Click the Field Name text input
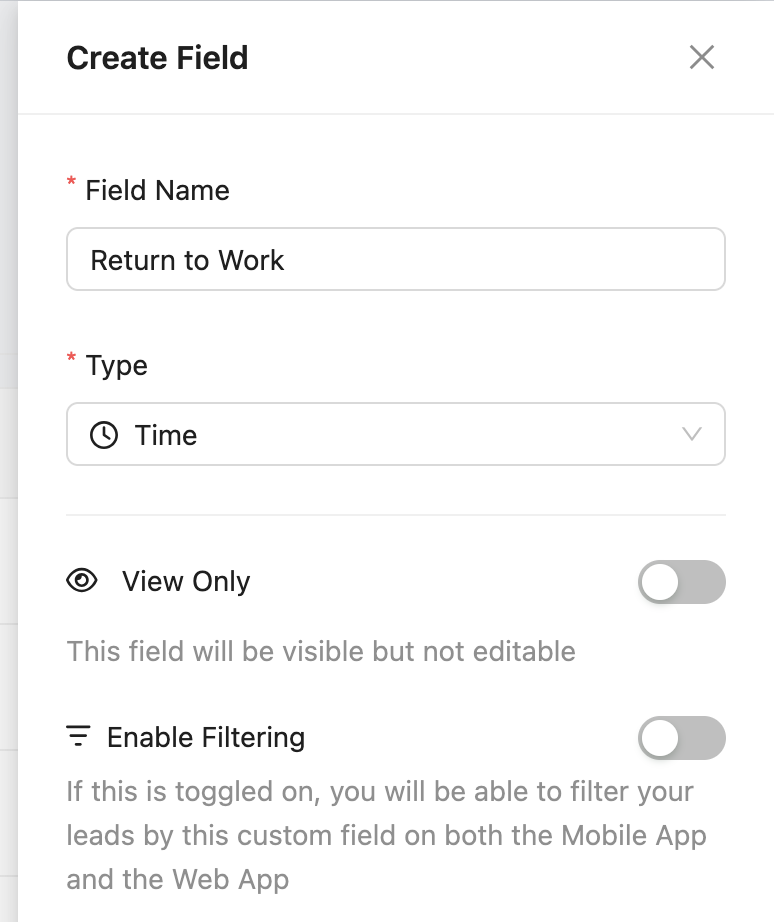Viewport: 774px width, 922px height. [x=395, y=260]
